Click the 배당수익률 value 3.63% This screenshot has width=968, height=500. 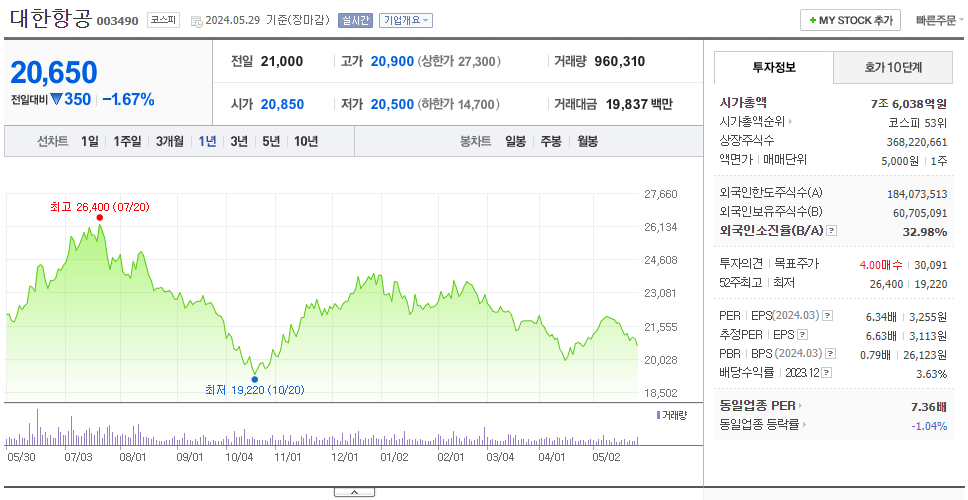tap(932, 373)
